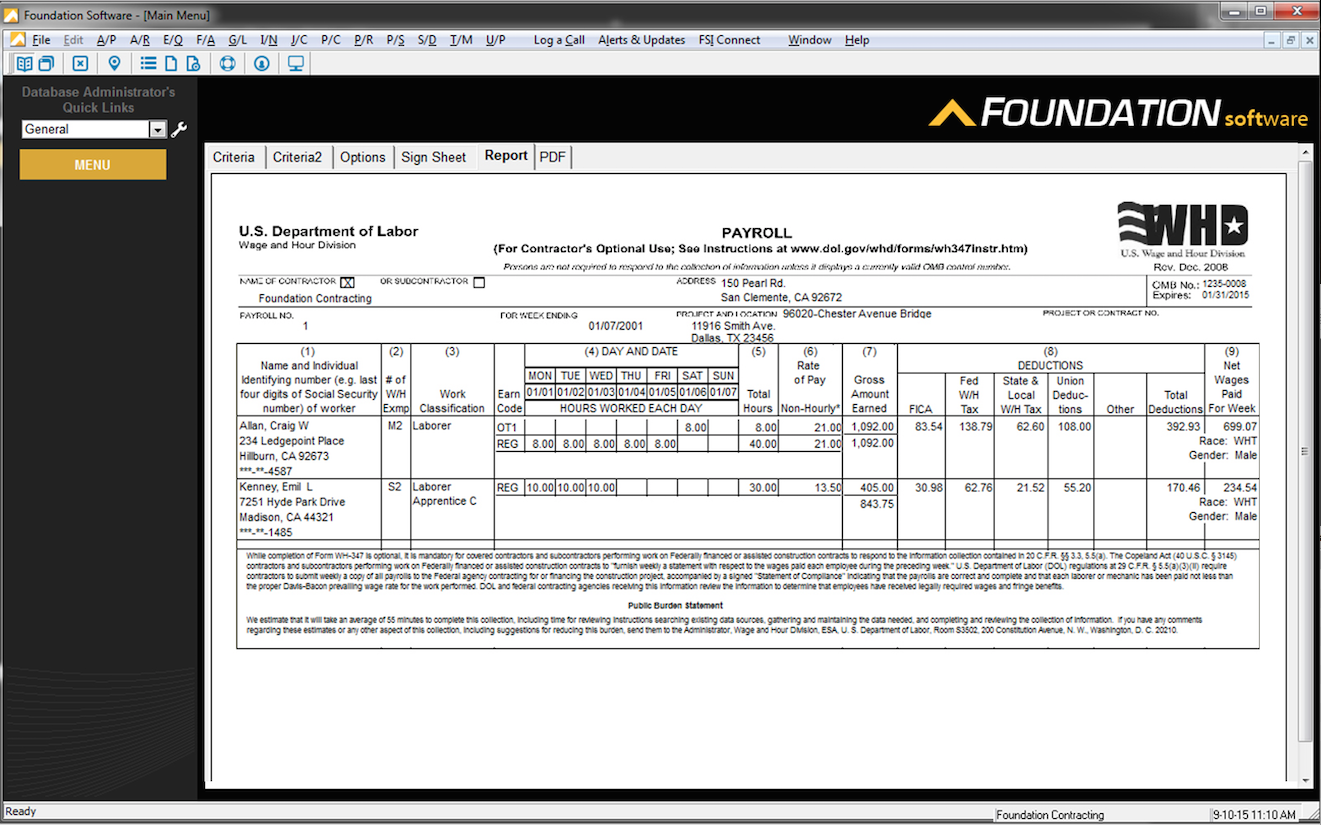The image size is (1321, 825).
Task: Click the MENU button in sidebar
Action: [92, 163]
